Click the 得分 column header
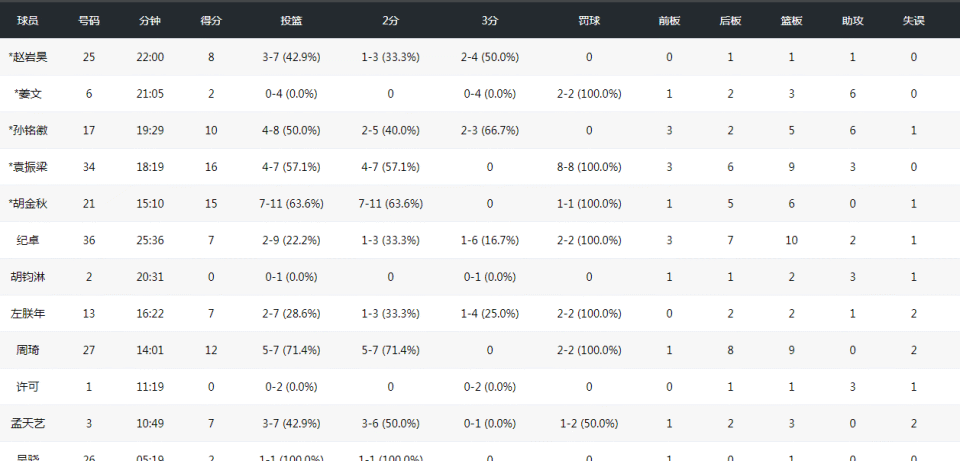The width and height of the screenshot is (960, 461). coord(211,21)
